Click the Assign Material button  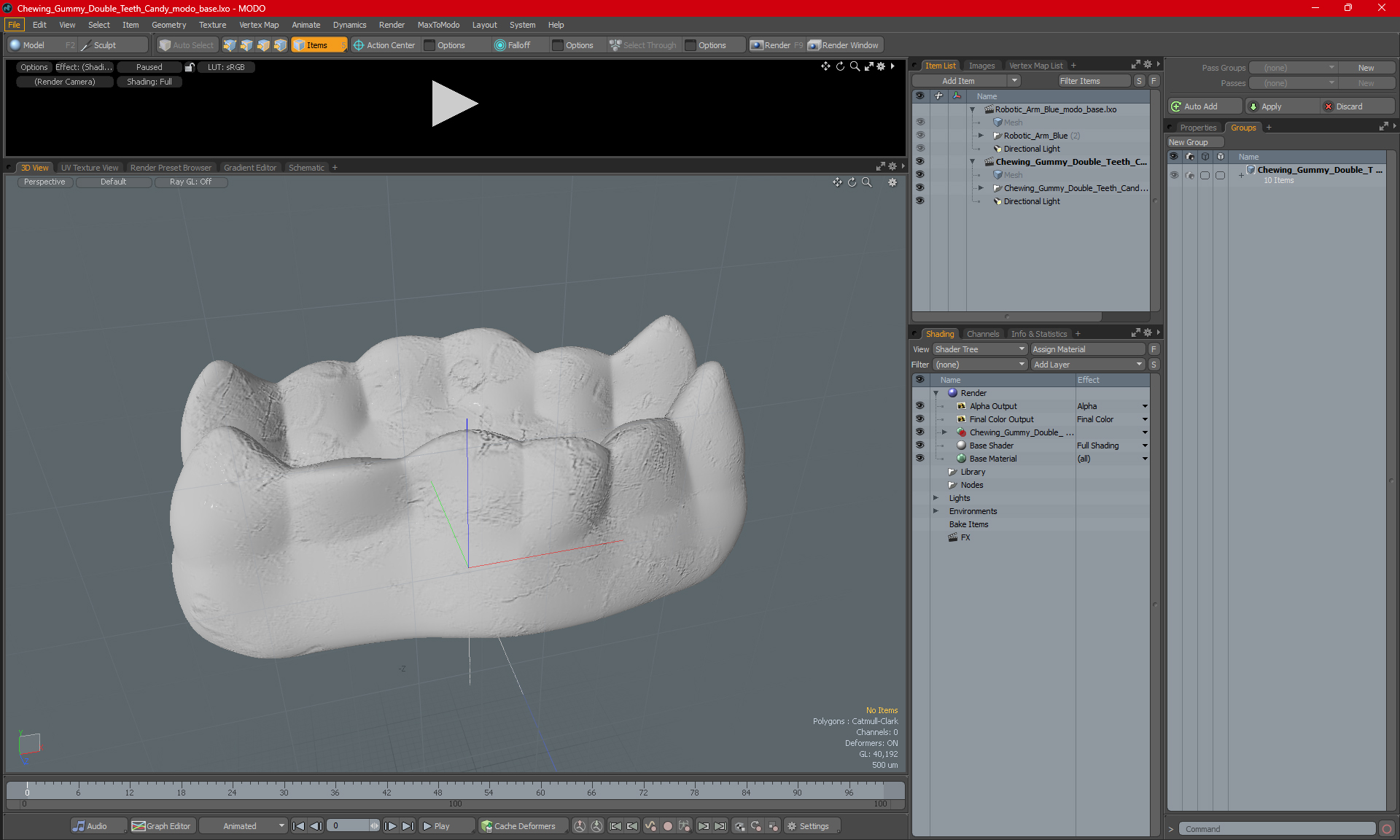[1087, 349]
